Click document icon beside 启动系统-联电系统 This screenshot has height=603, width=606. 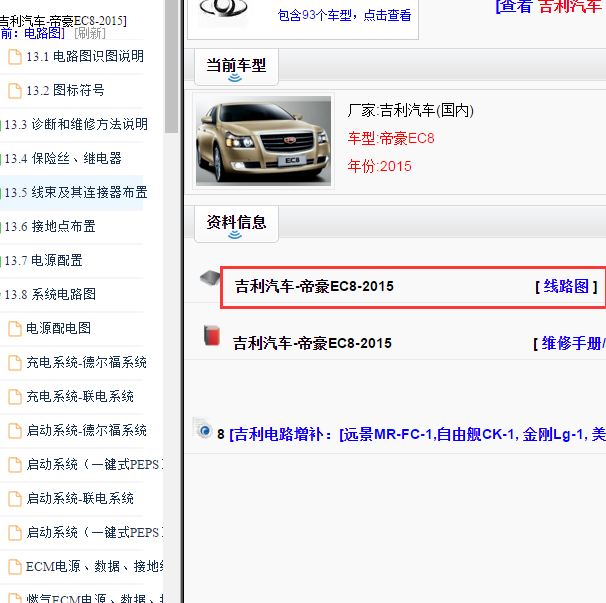pos(15,499)
